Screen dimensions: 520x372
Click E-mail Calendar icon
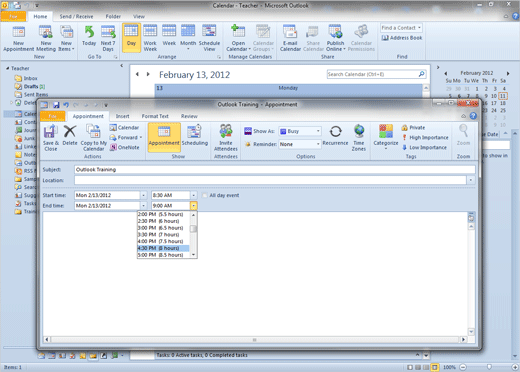click(x=290, y=39)
